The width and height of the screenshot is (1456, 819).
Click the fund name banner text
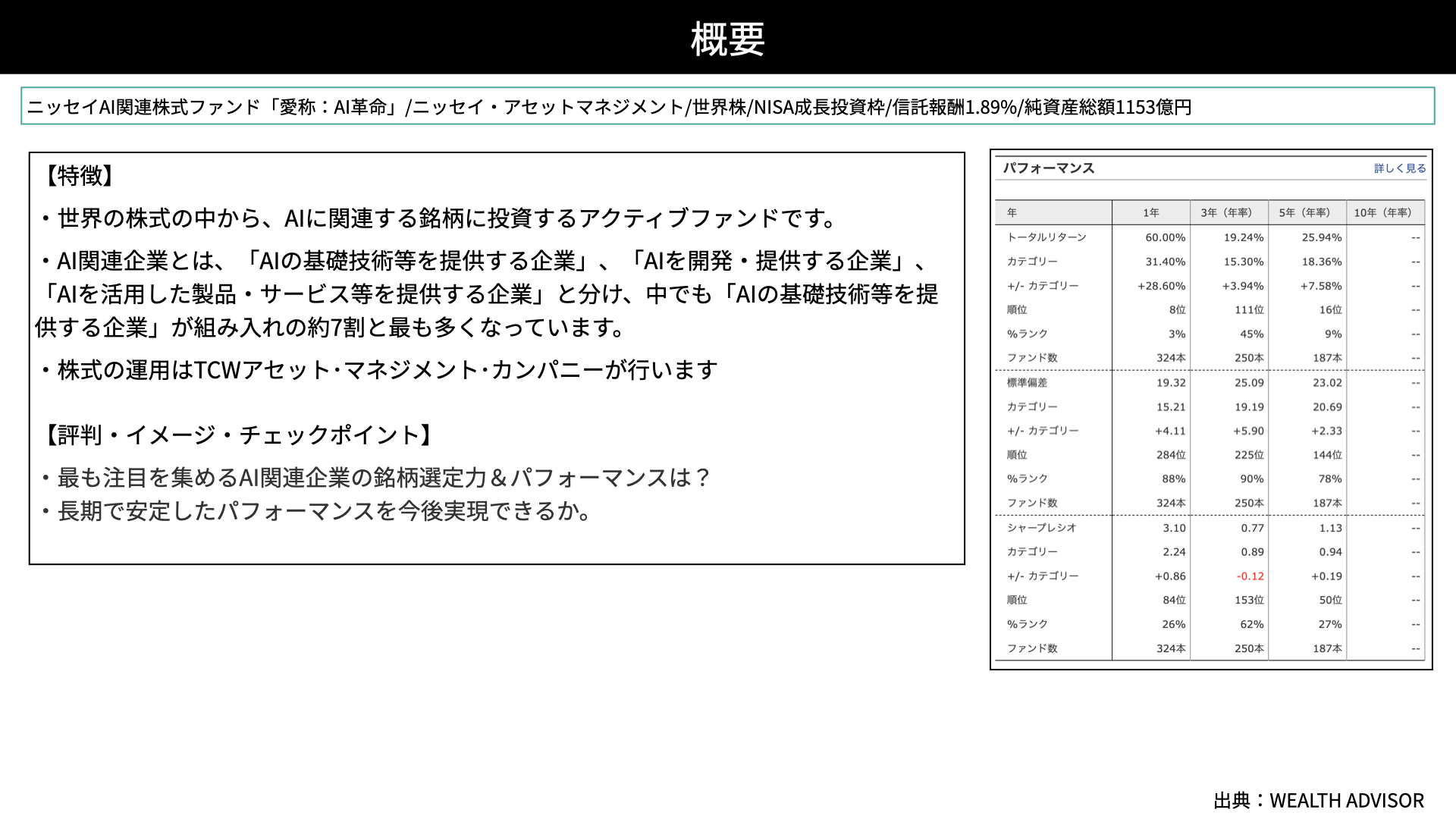click(x=609, y=107)
